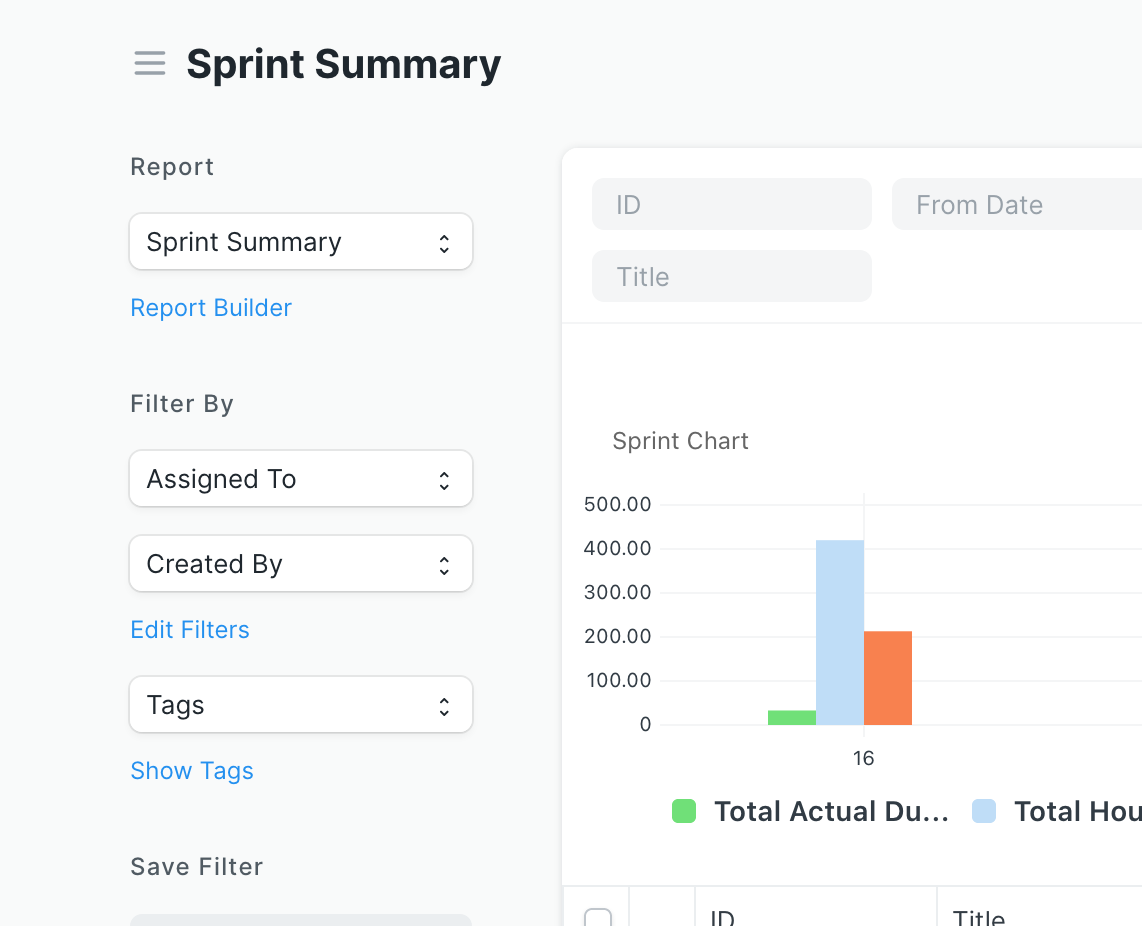Viewport: 1142px width, 926px height.
Task: Click the Title search input field
Action: click(731, 276)
